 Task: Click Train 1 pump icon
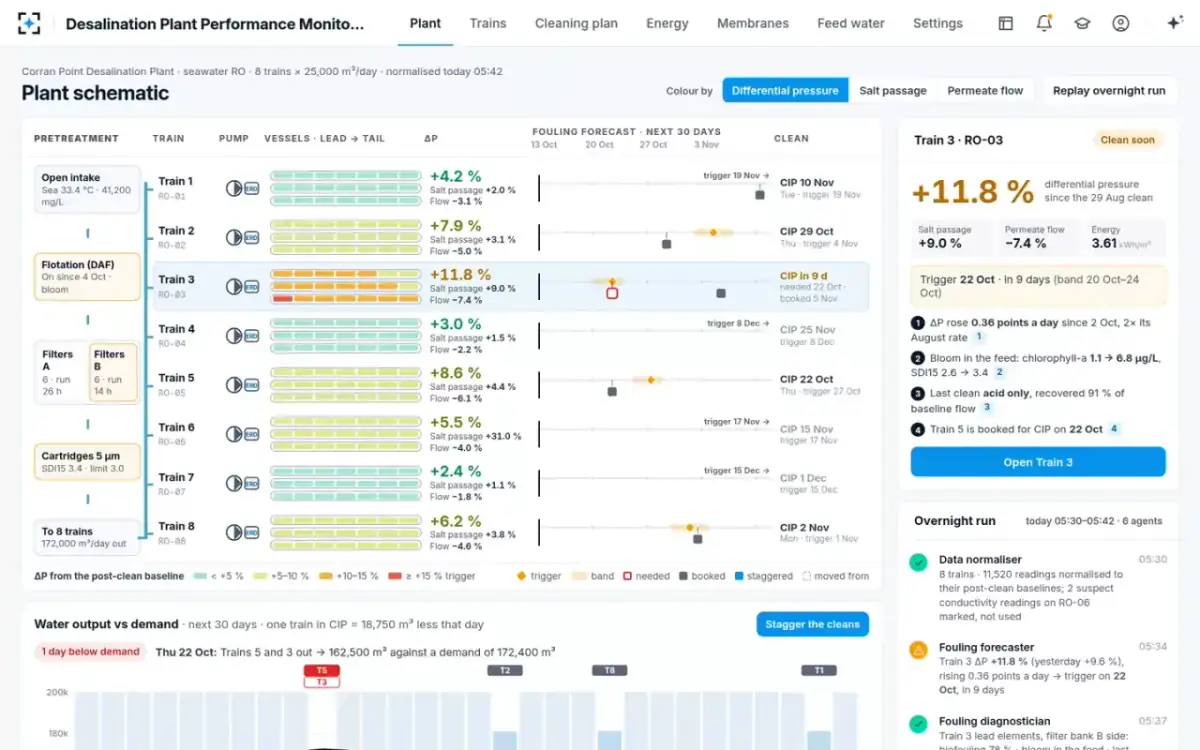pyautogui.click(x=233, y=188)
